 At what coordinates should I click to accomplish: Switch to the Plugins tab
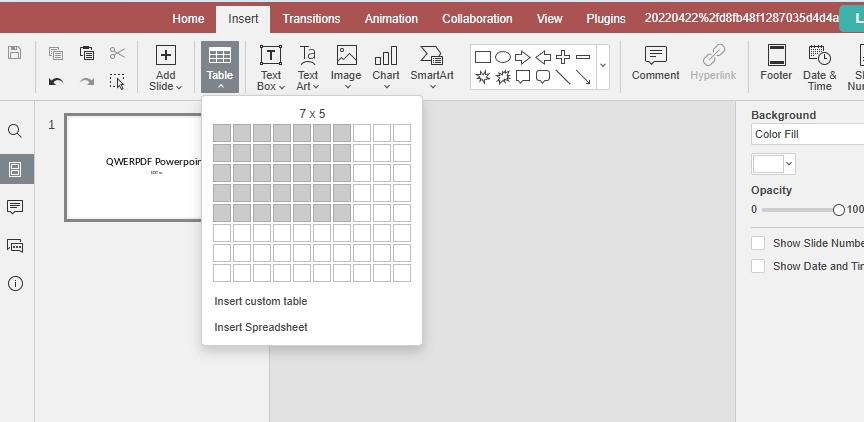pos(606,19)
